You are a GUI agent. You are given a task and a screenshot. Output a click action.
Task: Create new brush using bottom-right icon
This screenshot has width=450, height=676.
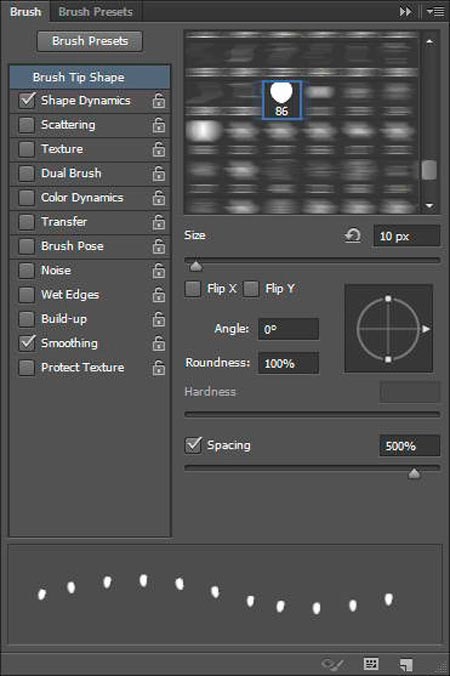[406, 664]
